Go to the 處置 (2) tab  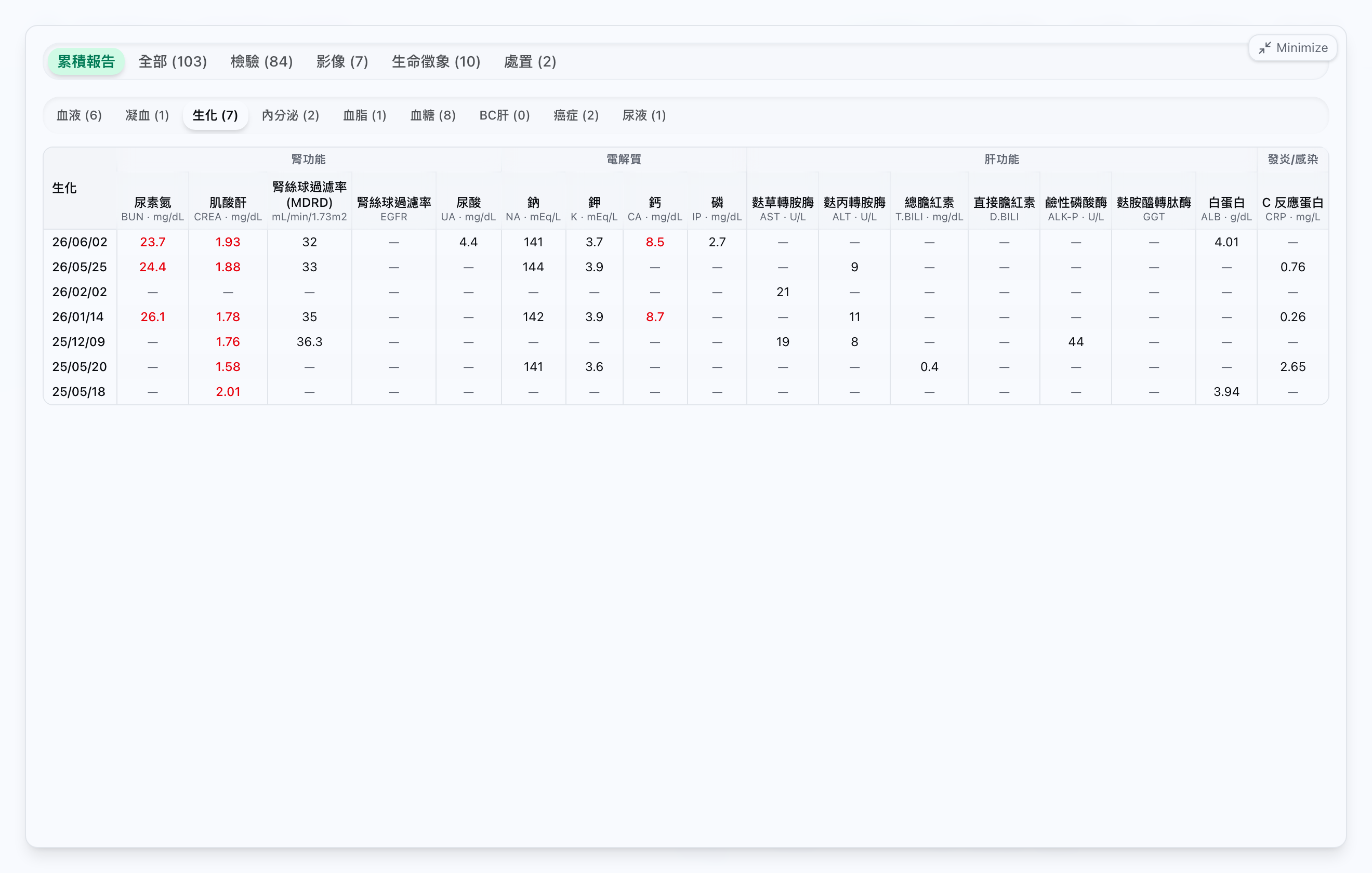(530, 61)
